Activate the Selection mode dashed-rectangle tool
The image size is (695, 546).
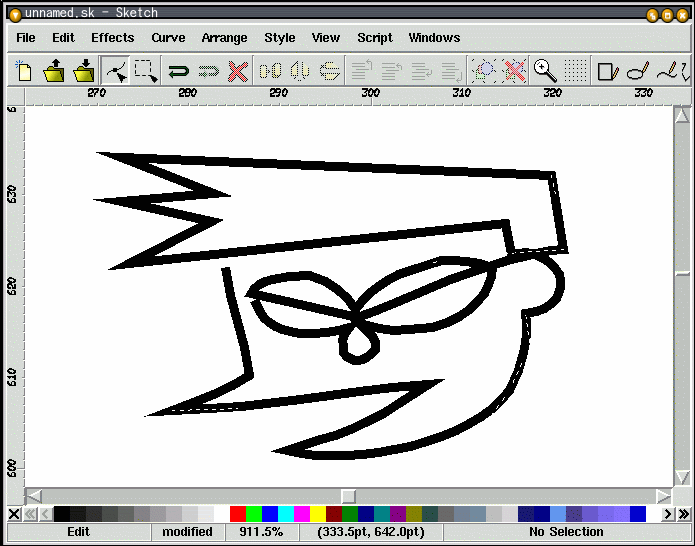click(146, 71)
